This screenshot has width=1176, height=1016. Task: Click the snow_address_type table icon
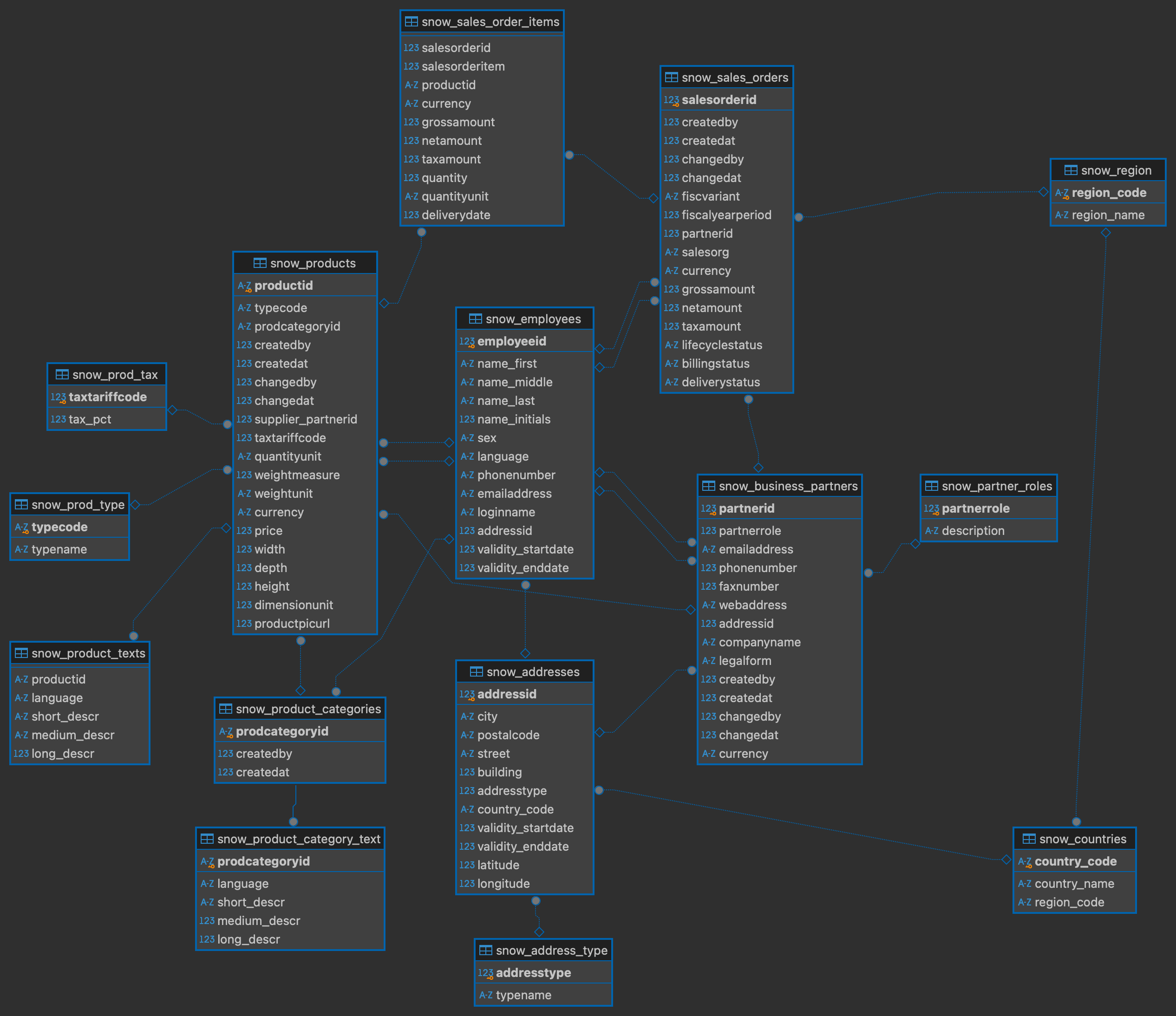(x=485, y=950)
